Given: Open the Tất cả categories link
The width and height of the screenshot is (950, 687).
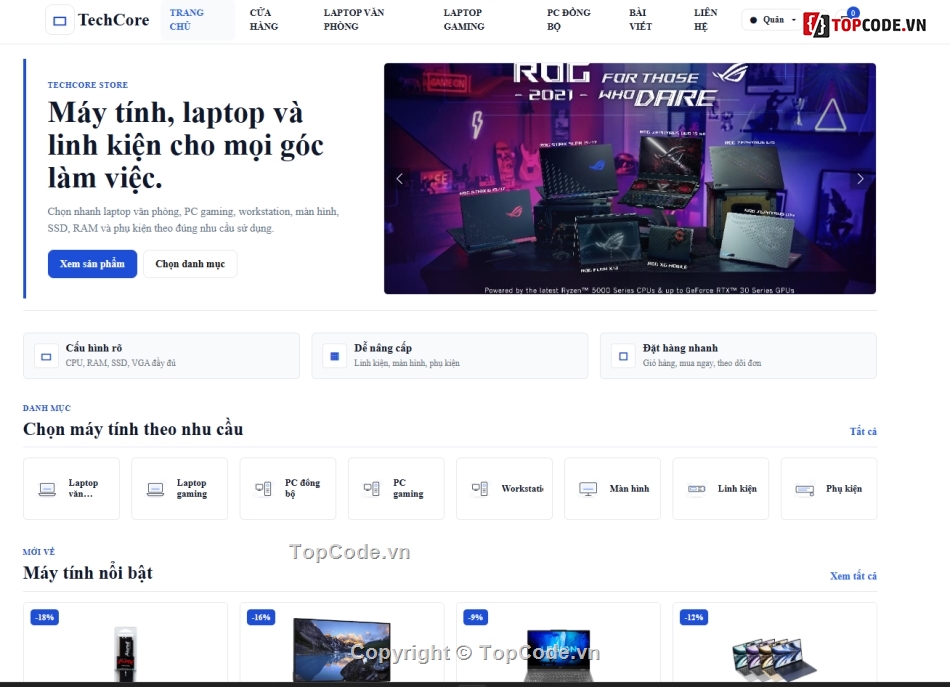Looking at the screenshot, I should click(863, 431).
